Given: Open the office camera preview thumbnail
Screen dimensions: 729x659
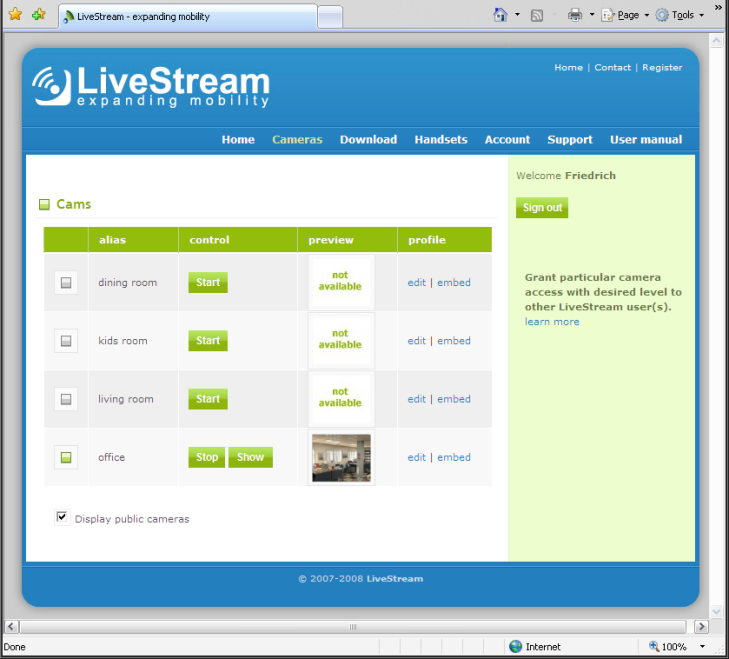Looking at the screenshot, I should 341,458.
